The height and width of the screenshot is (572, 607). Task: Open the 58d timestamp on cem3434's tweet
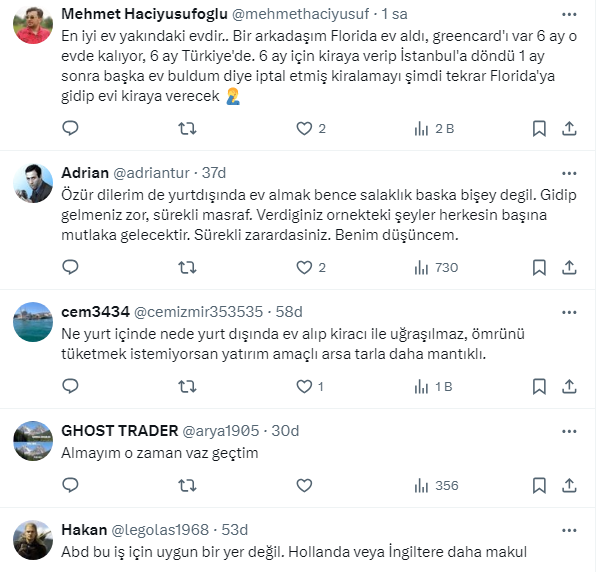(x=289, y=312)
